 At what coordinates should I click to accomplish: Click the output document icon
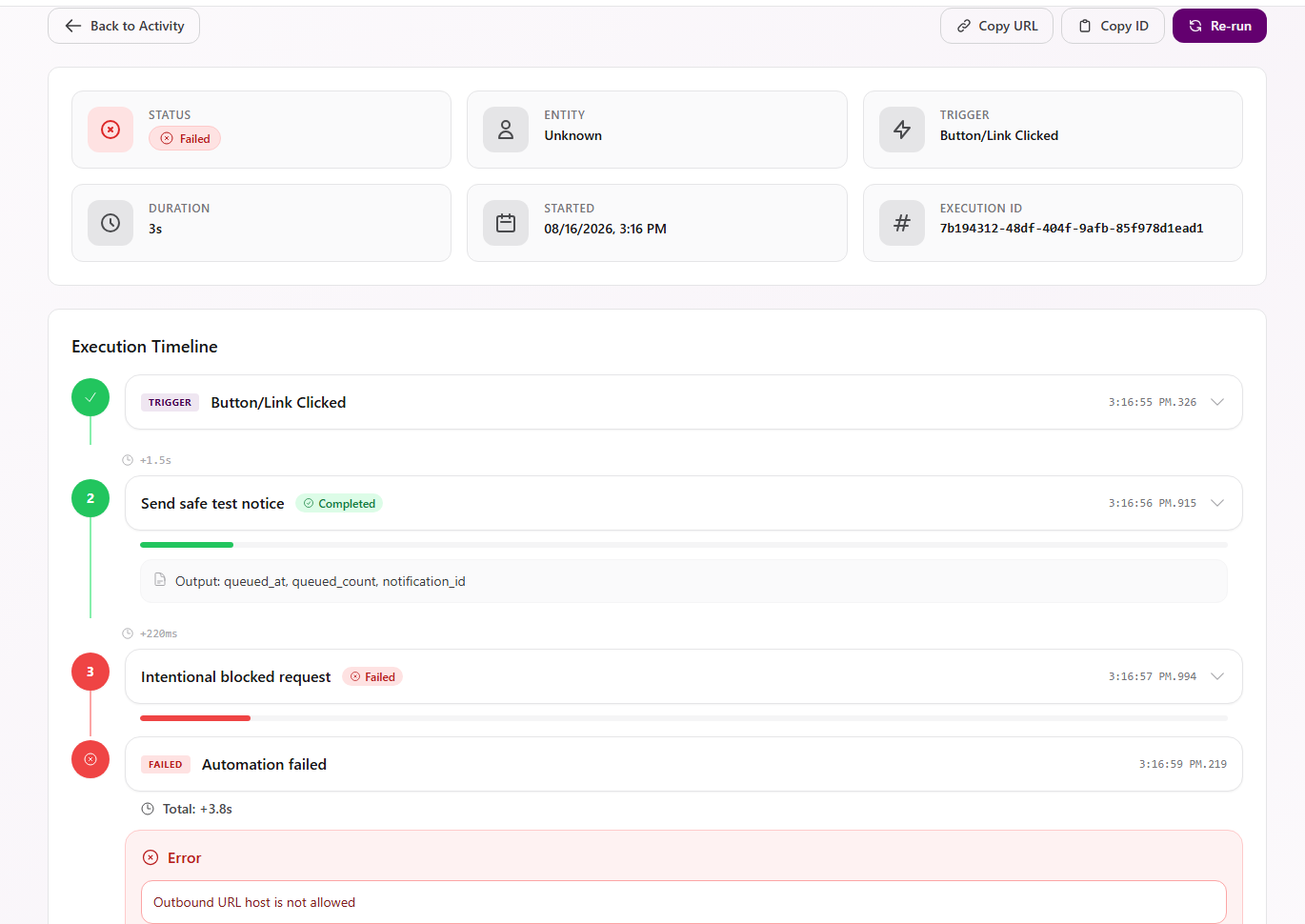click(x=160, y=580)
